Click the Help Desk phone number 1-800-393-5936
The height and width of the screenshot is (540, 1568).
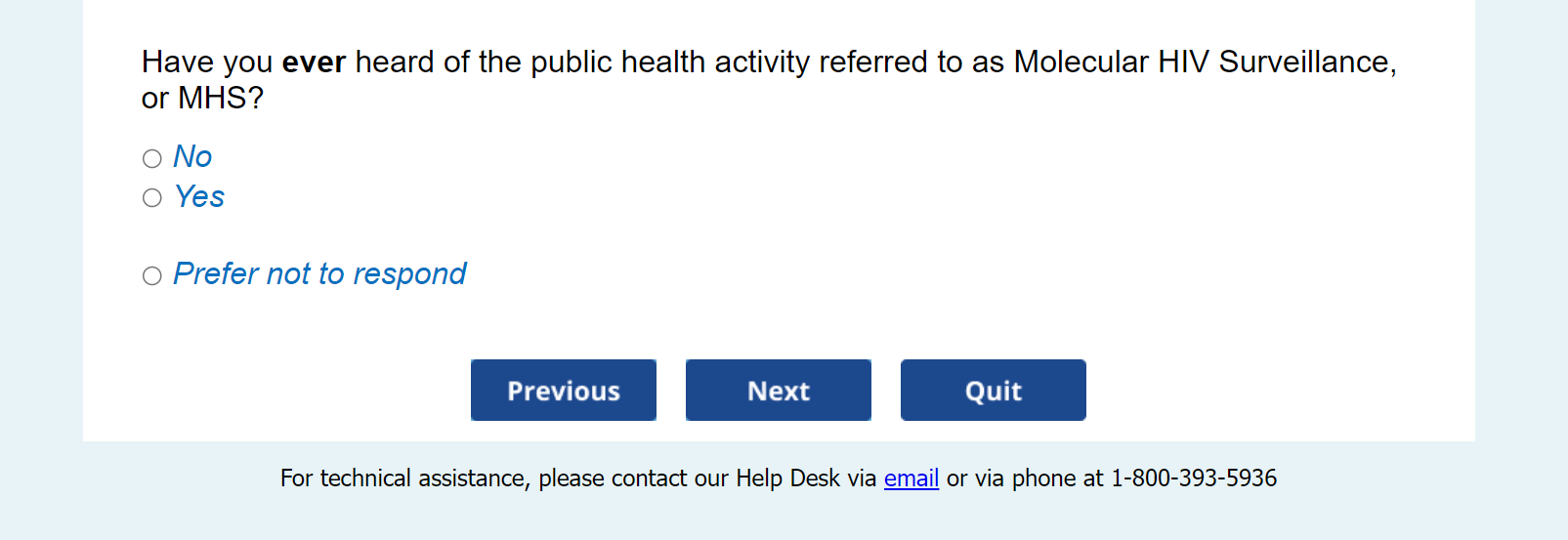coord(1194,478)
